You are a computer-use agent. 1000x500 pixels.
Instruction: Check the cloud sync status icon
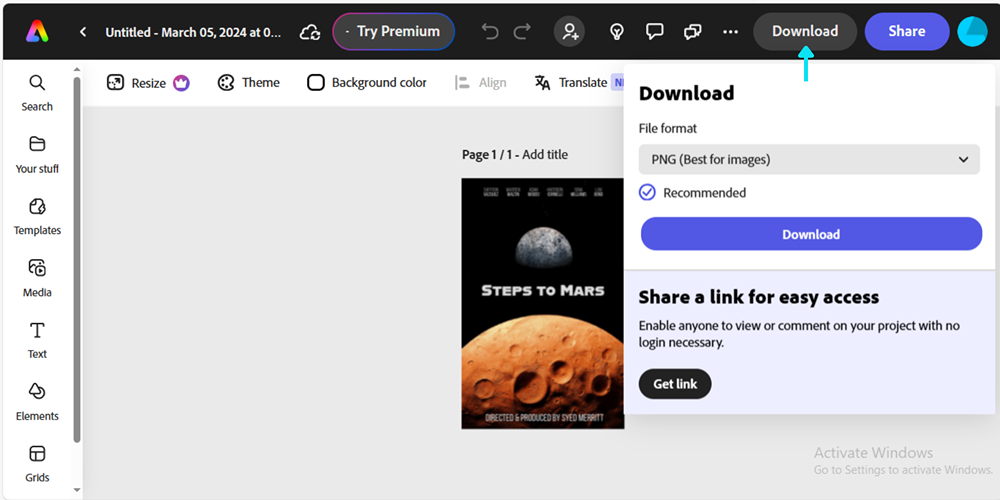310,32
